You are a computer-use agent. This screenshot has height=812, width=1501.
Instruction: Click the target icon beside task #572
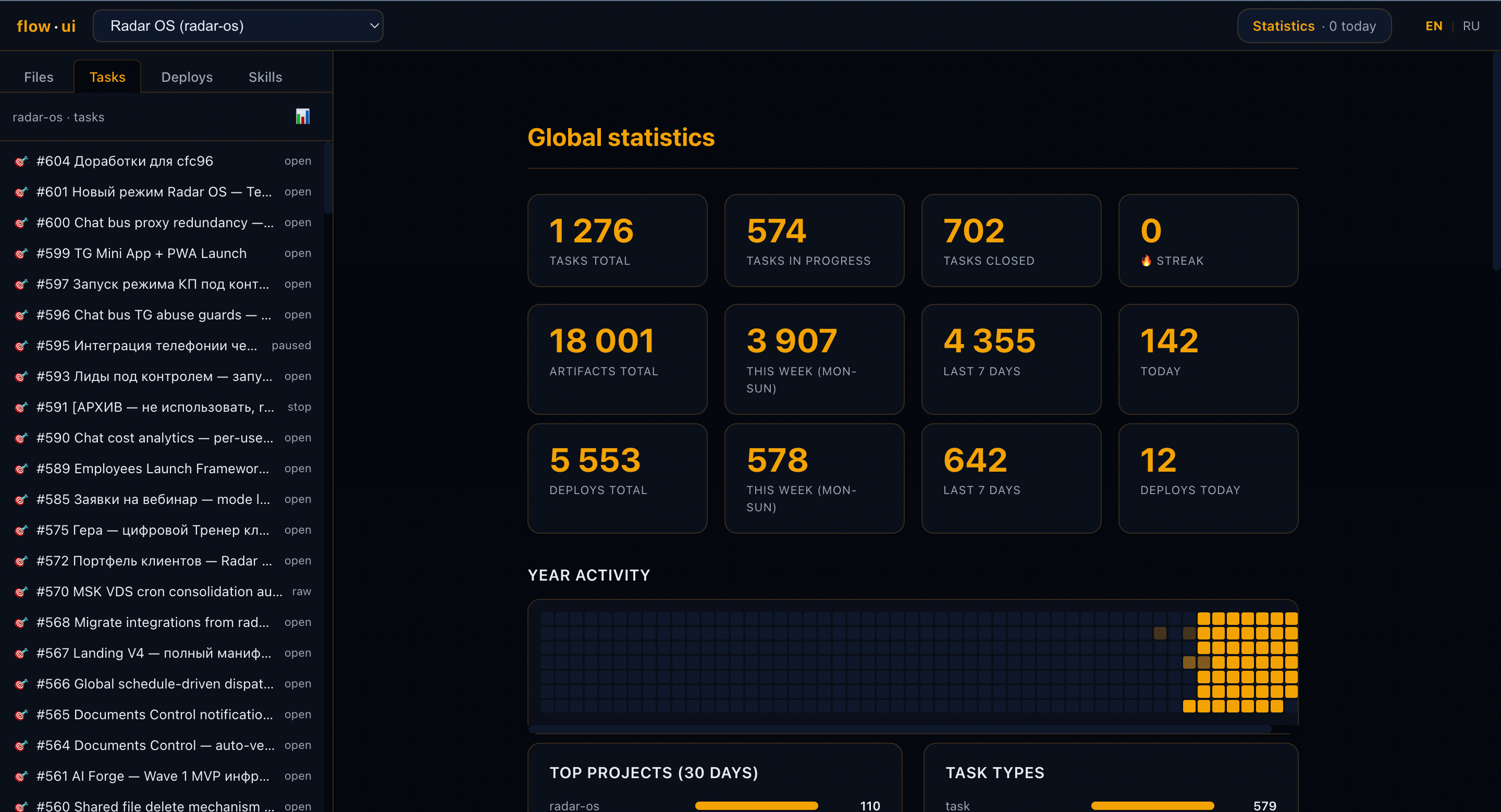(x=21, y=561)
